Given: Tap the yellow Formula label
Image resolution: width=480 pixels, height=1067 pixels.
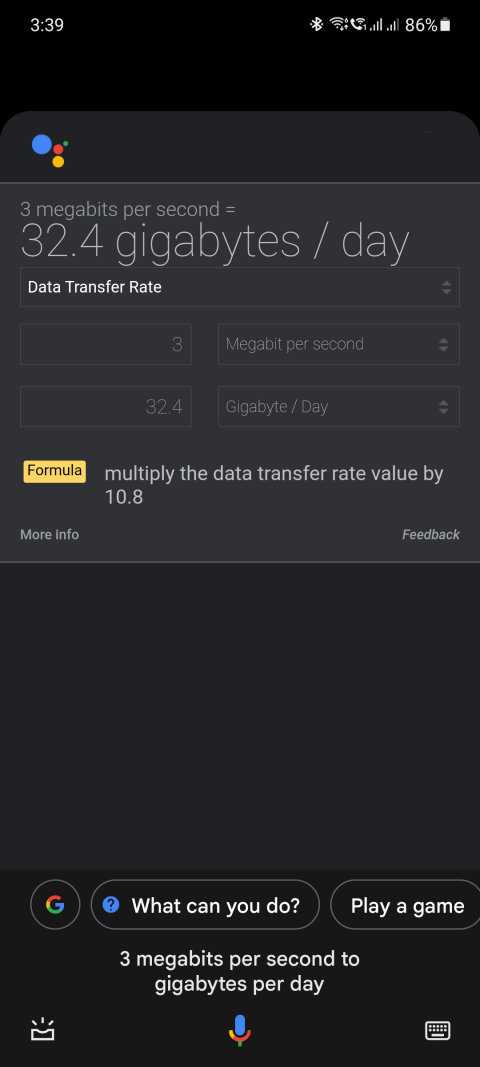Looking at the screenshot, I should point(54,471).
